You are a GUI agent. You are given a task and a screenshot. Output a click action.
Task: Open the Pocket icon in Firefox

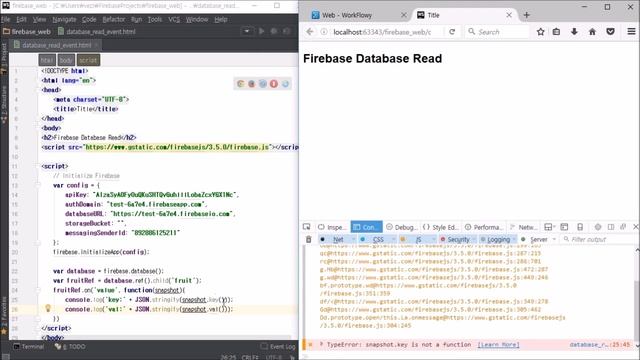610,31
